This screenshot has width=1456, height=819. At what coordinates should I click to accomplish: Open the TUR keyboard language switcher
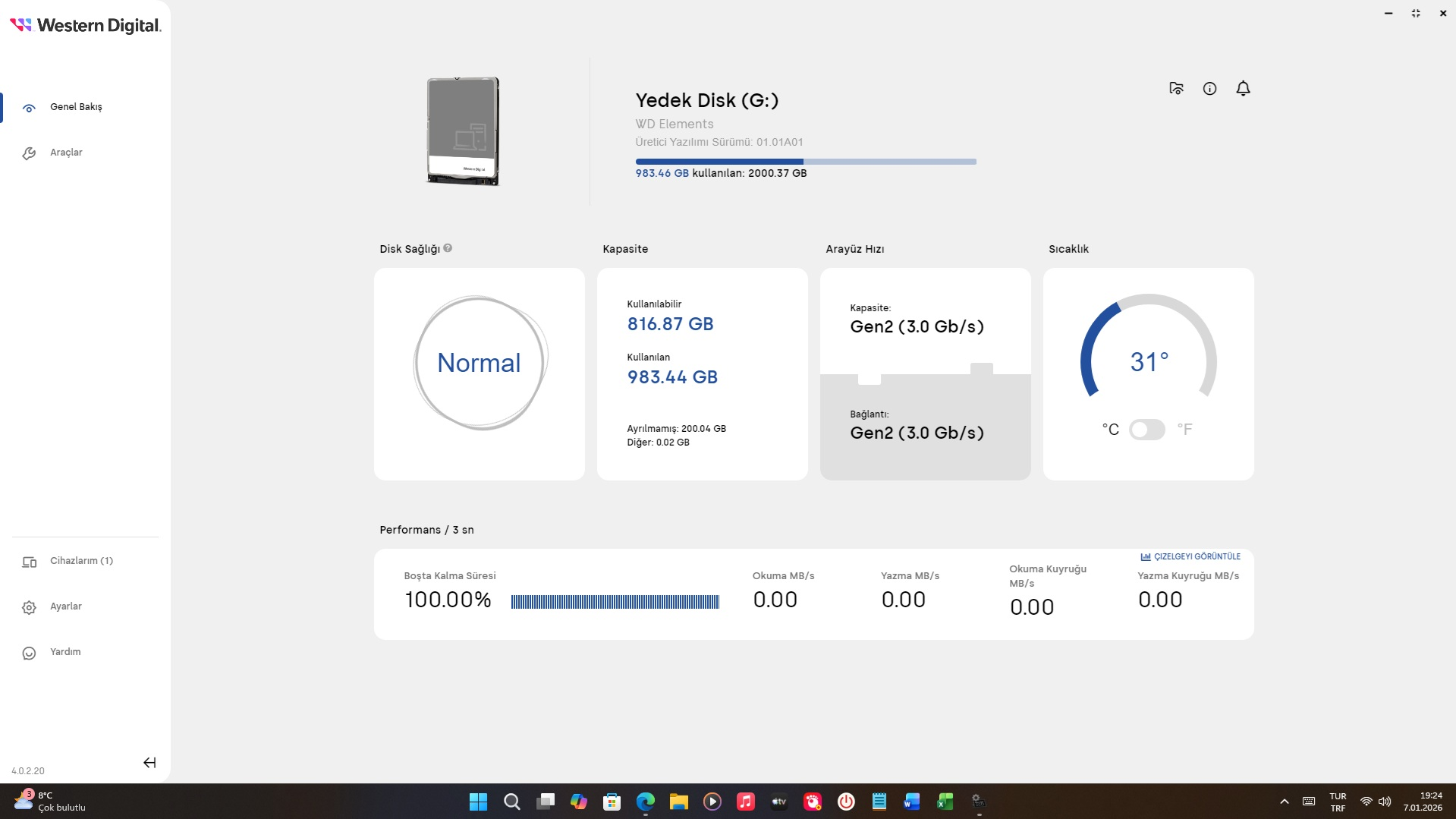(x=1338, y=802)
